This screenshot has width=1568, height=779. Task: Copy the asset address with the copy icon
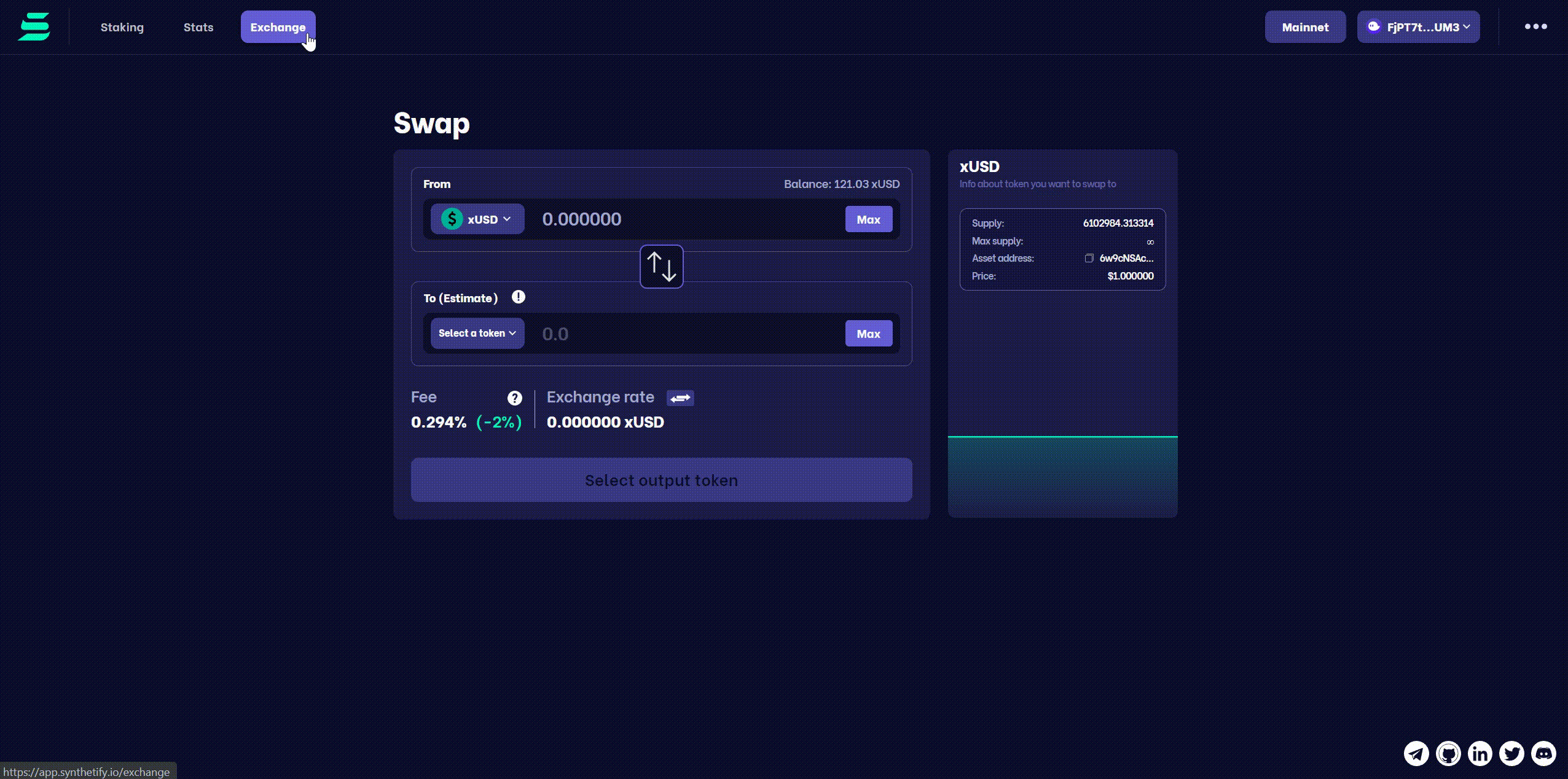(1089, 259)
